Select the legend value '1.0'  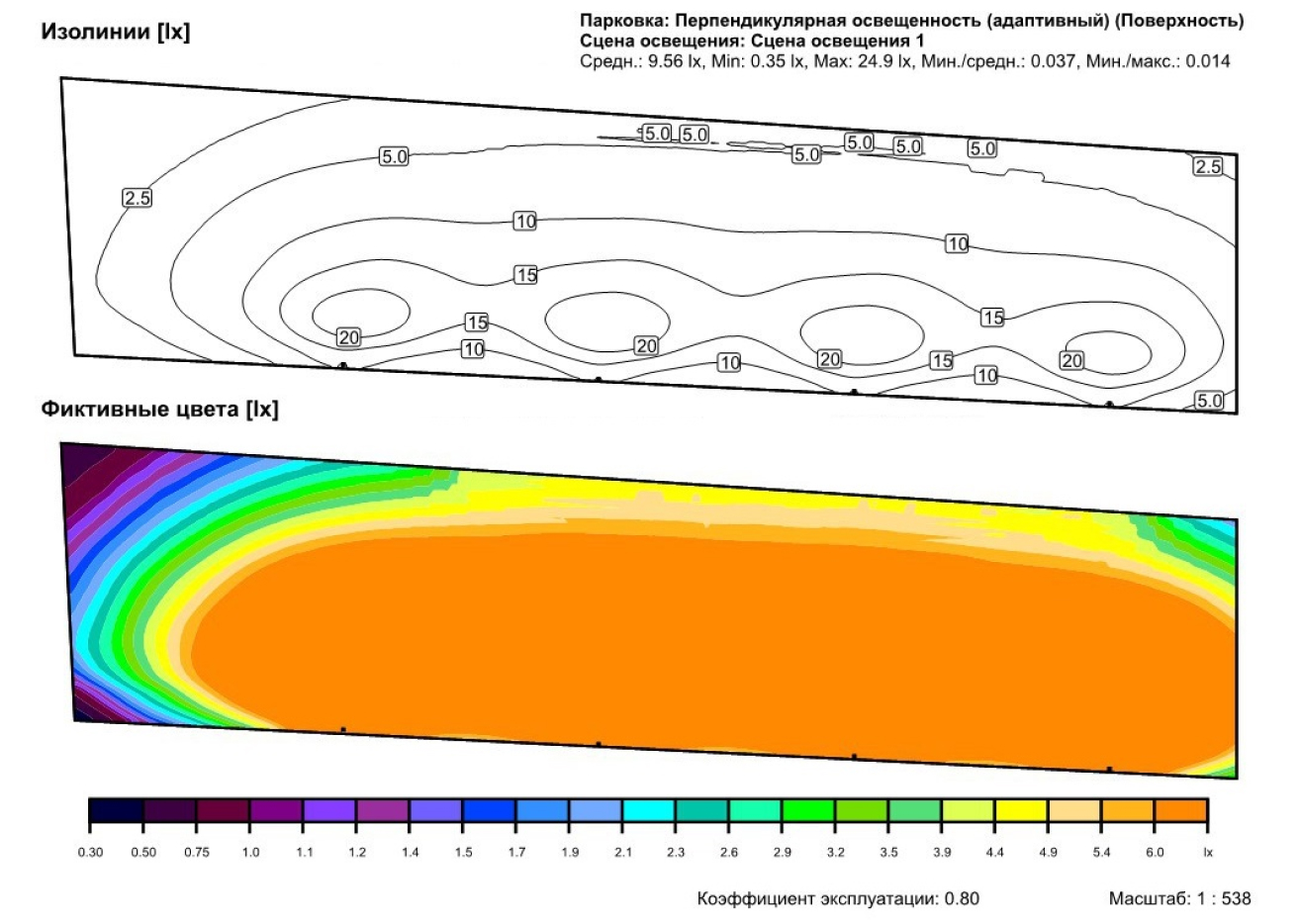tap(250, 853)
